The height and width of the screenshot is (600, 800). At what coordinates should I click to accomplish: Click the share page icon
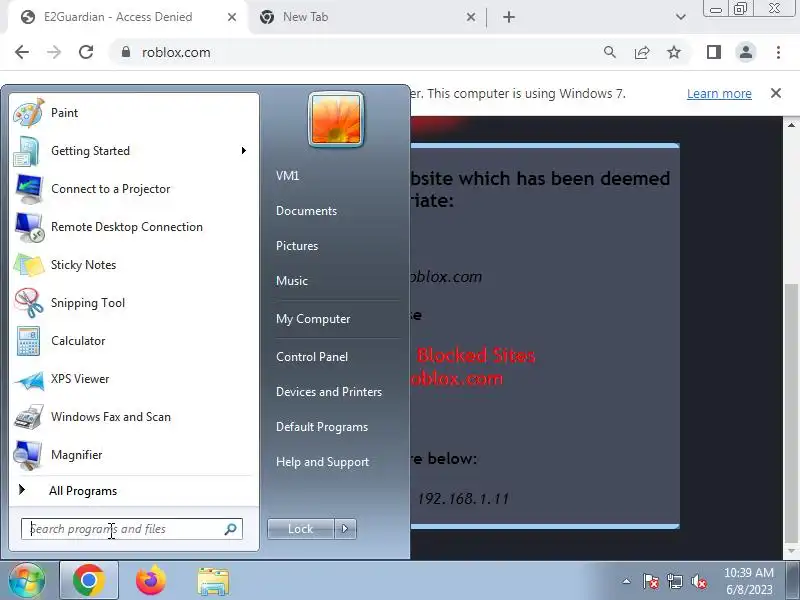[642, 52]
